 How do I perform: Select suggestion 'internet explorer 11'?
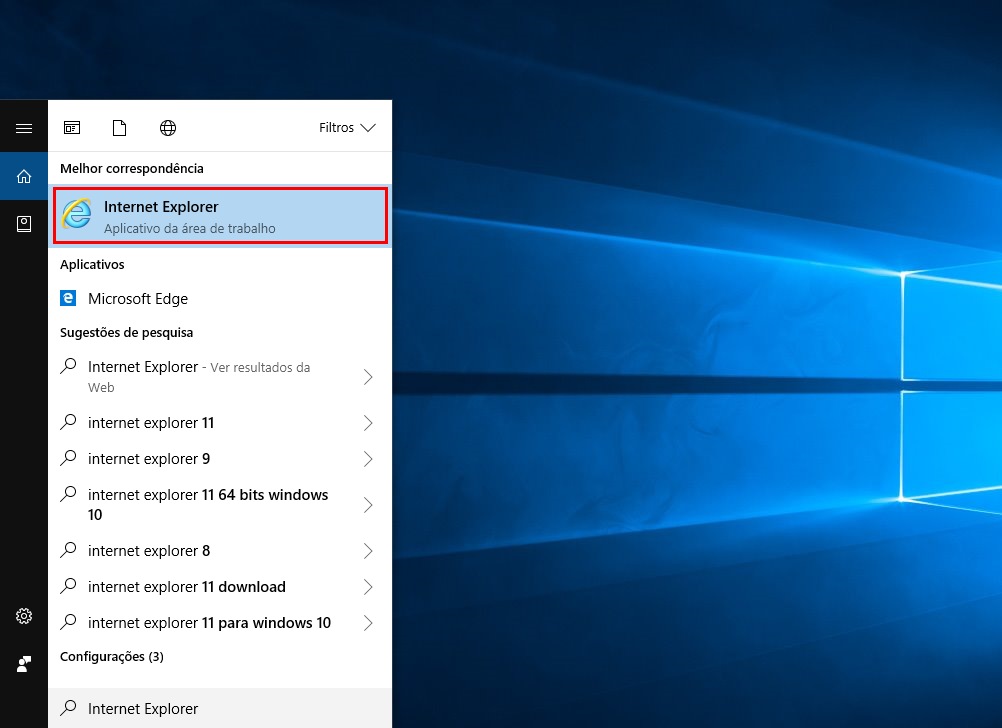tap(220, 423)
